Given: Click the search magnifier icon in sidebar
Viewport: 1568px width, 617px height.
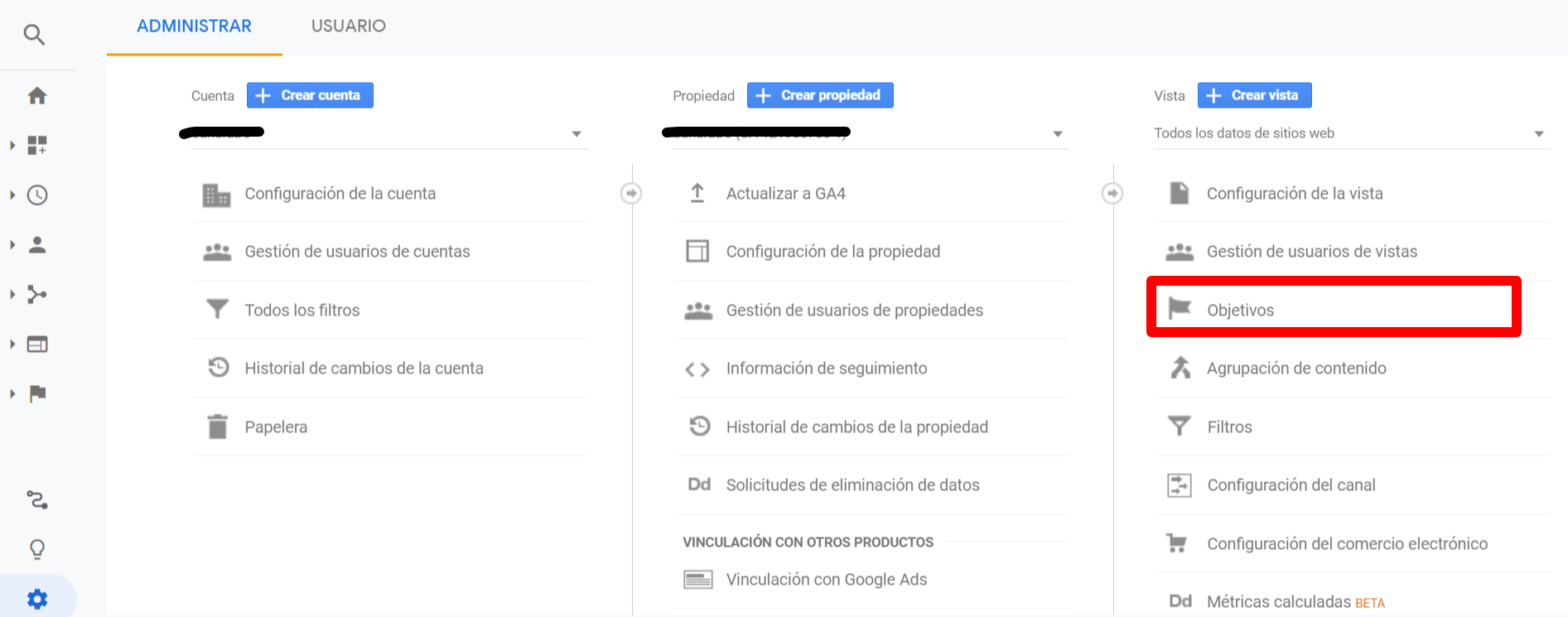Looking at the screenshot, I should tap(34, 35).
